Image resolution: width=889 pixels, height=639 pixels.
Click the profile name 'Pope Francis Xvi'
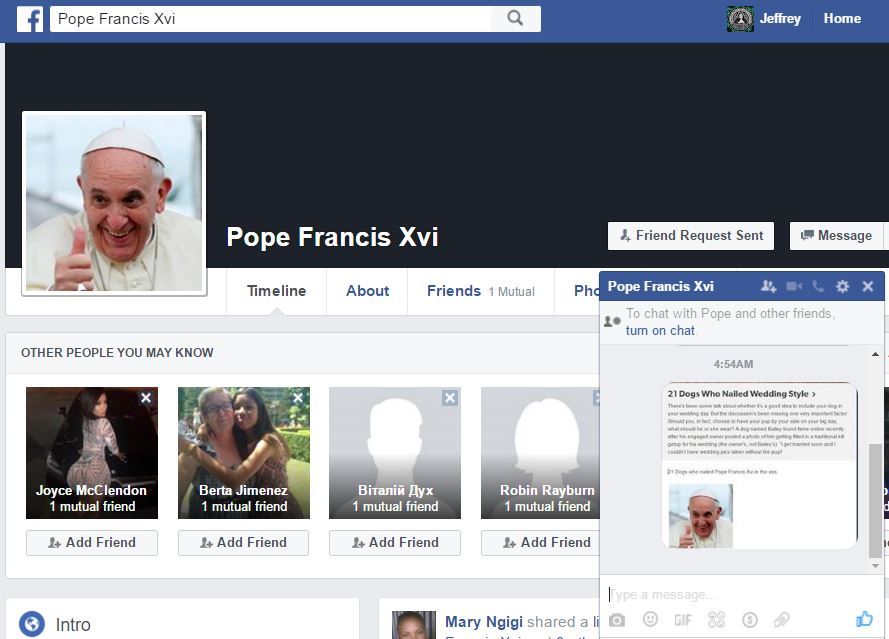coord(332,236)
